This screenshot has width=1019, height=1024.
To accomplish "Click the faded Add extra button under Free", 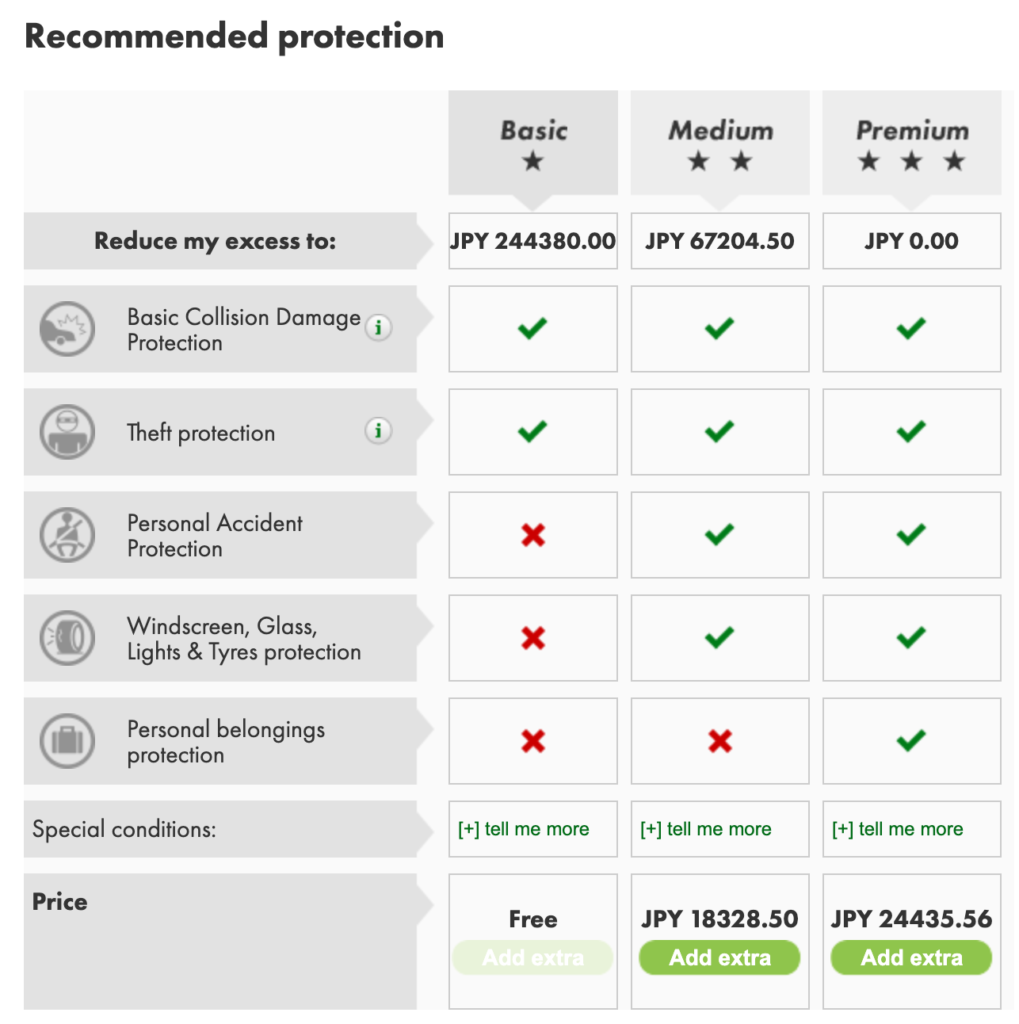I will click(x=533, y=958).
